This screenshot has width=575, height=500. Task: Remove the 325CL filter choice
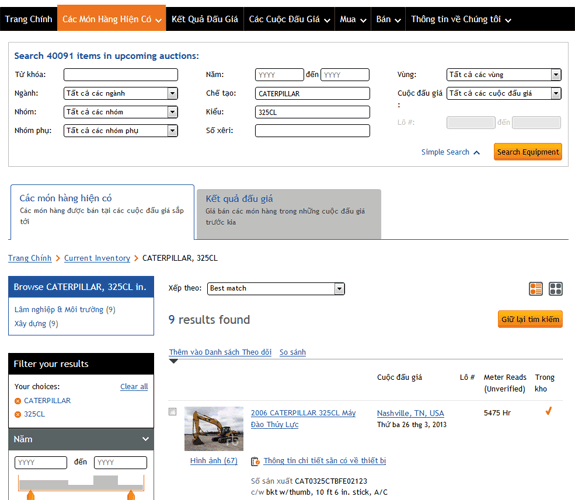point(18,415)
